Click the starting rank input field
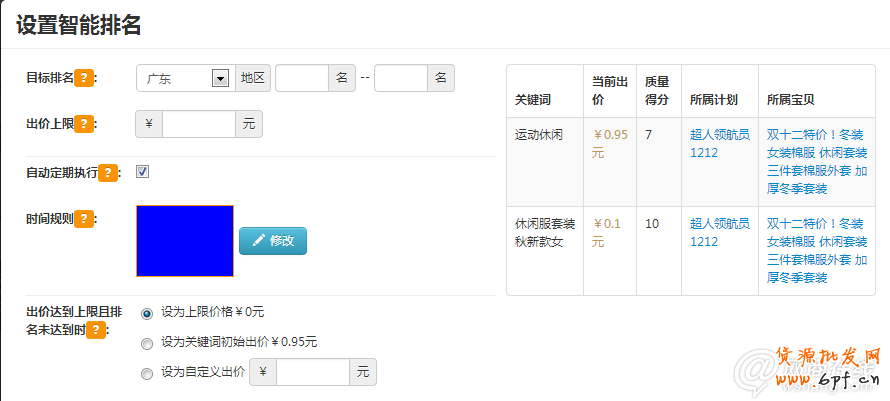Image resolution: width=890 pixels, height=401 pixels. pos(301,78)
